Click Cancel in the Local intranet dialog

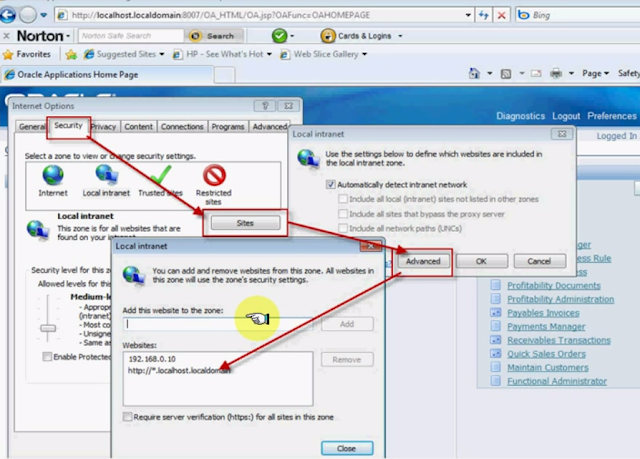click(540, 261)
